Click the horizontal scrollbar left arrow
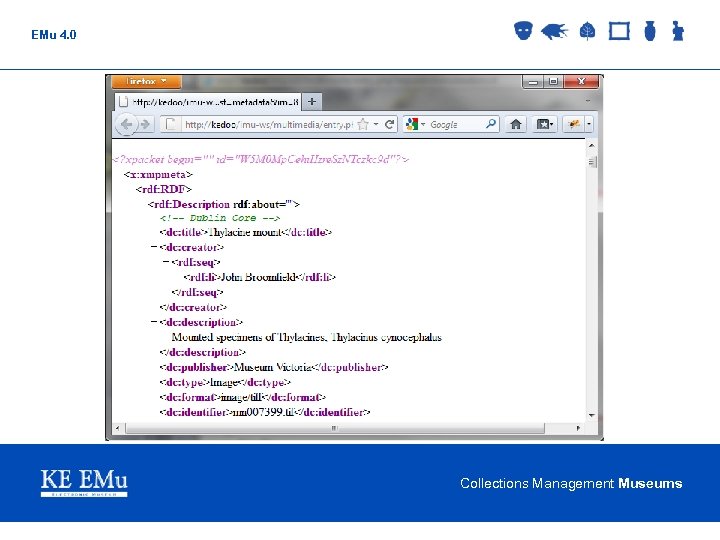The width and height of the screenshot is (720, 540). 118,428
